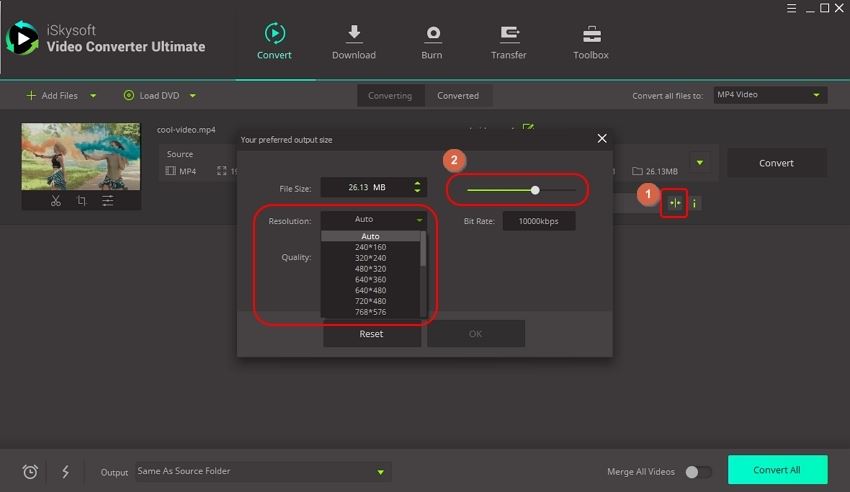Click the lightning high-speed conversion icon
Screen dimensions: 850x492
click(65, 472)
